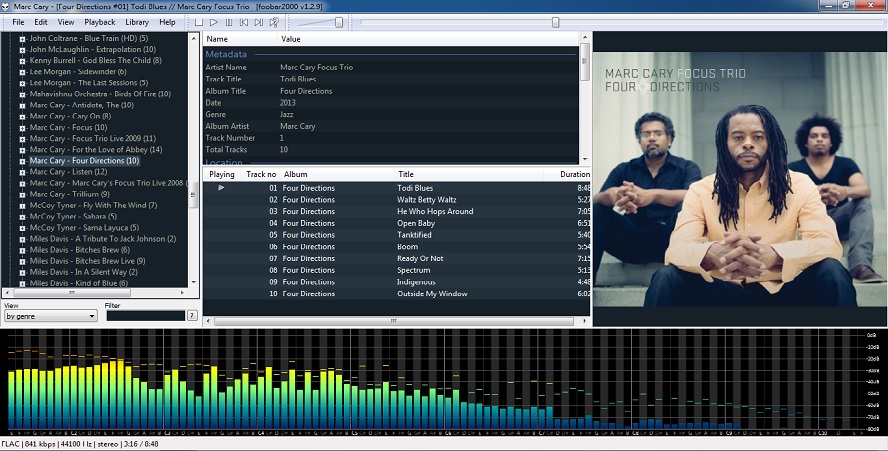This screenshot has height=451, width=888.
Task: Click the playing indicator arrow on track 01
Action: 221,188
